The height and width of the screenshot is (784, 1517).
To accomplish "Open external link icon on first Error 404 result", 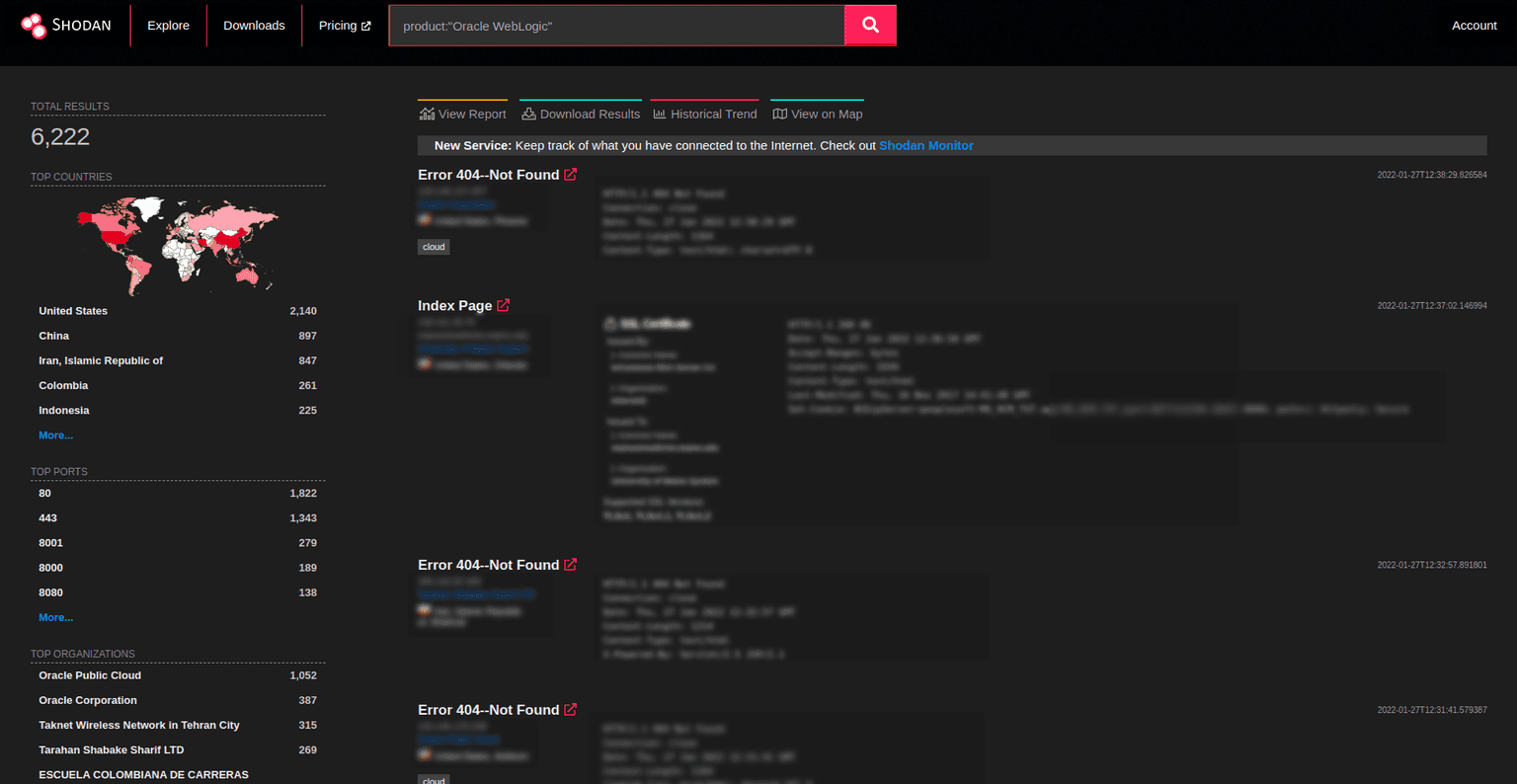I will [x=571, y=175].
